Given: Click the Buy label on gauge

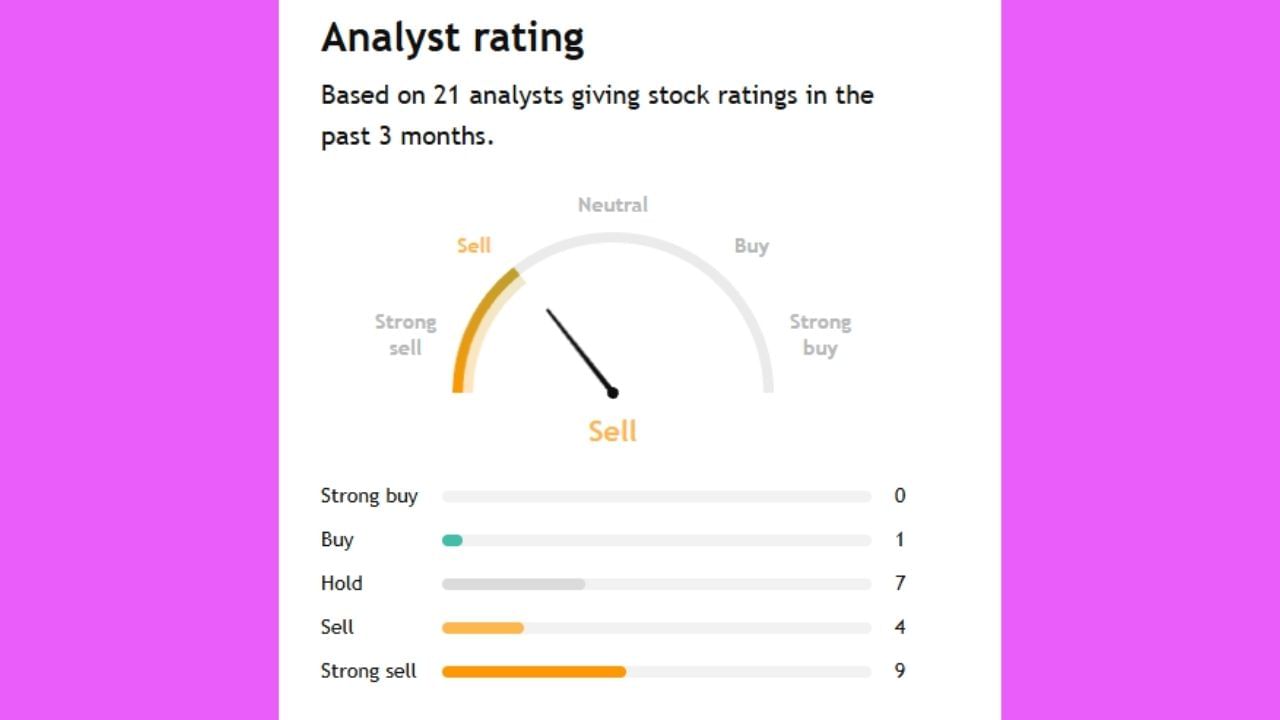Looking at the screenshot, I should point(751,246).
